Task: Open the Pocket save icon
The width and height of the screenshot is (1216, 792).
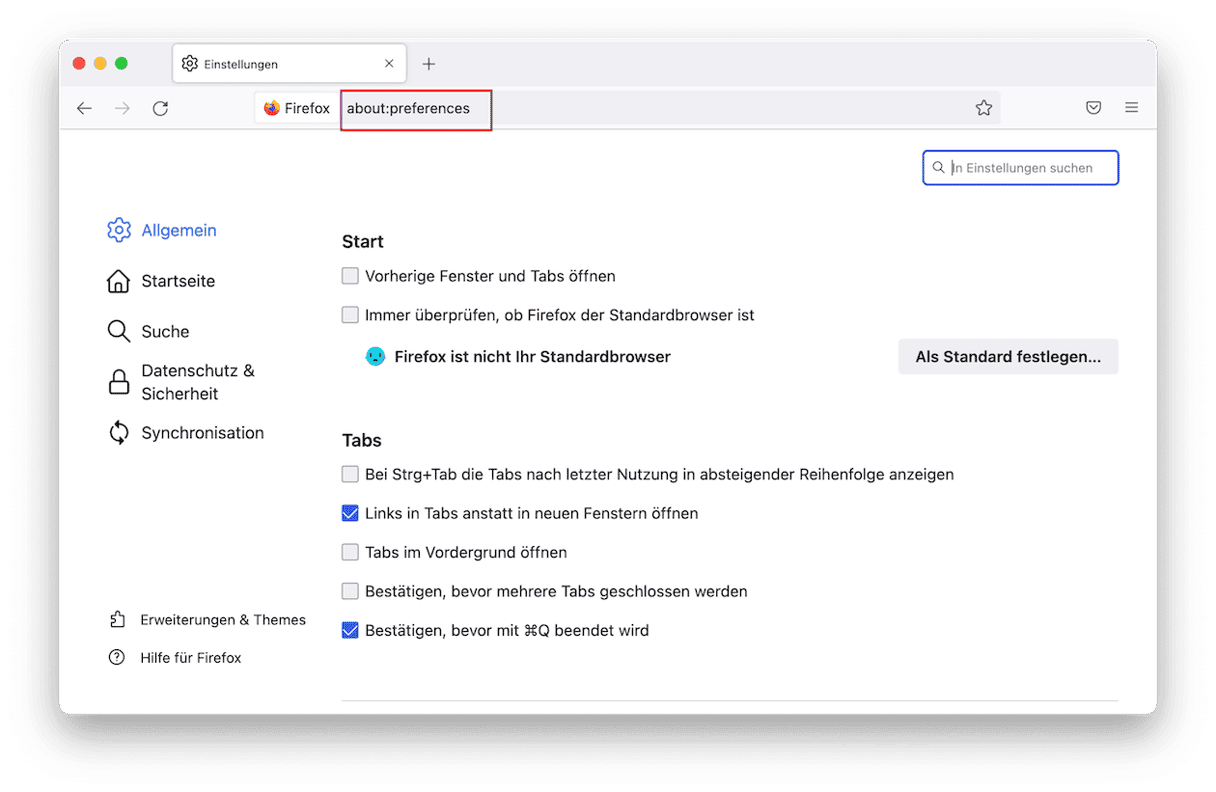Action: pos(1093,108)
